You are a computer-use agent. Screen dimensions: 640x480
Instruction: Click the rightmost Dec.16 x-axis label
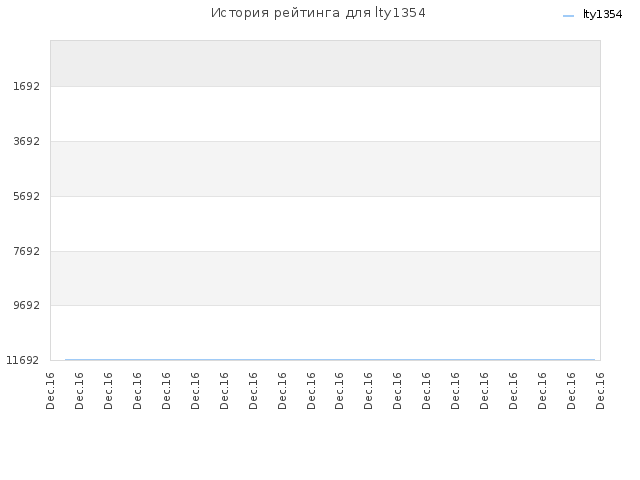[x=600, y=391]
